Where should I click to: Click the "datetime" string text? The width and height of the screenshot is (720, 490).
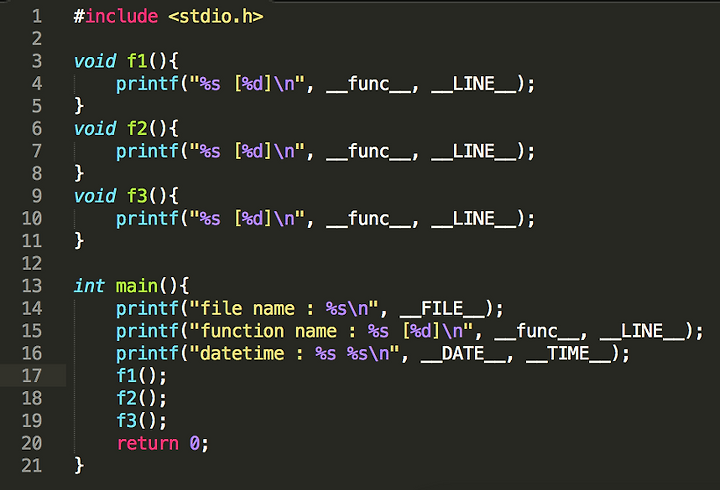pos(242,354)
